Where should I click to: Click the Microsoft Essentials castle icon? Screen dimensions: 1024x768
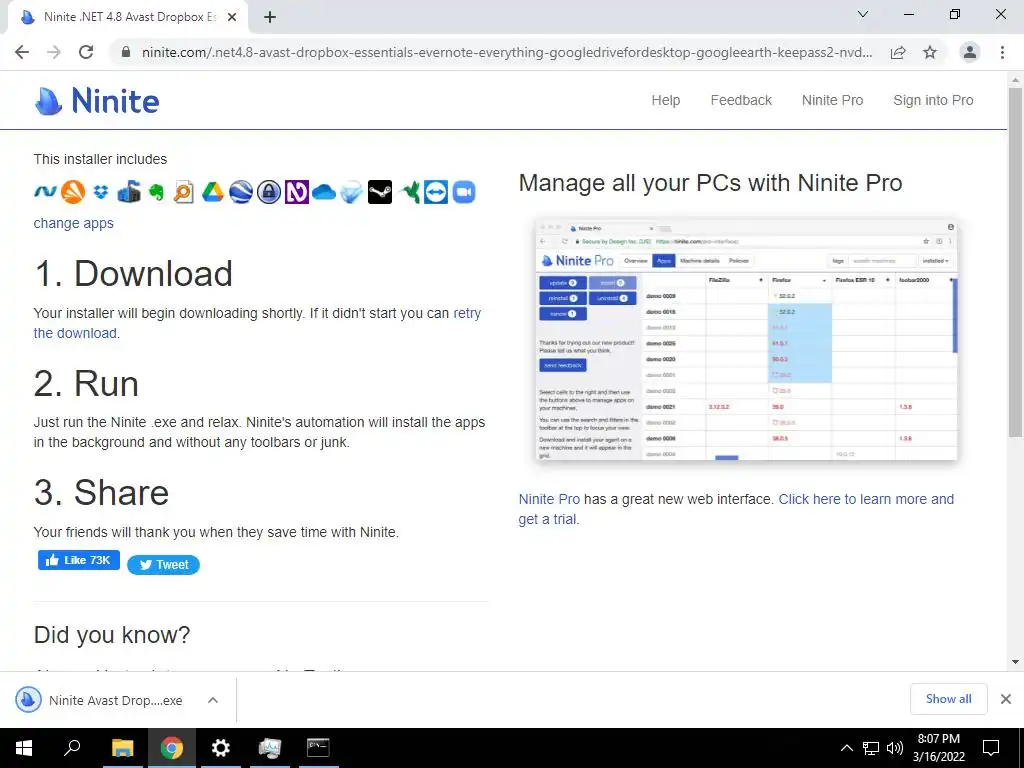(129, 192)
